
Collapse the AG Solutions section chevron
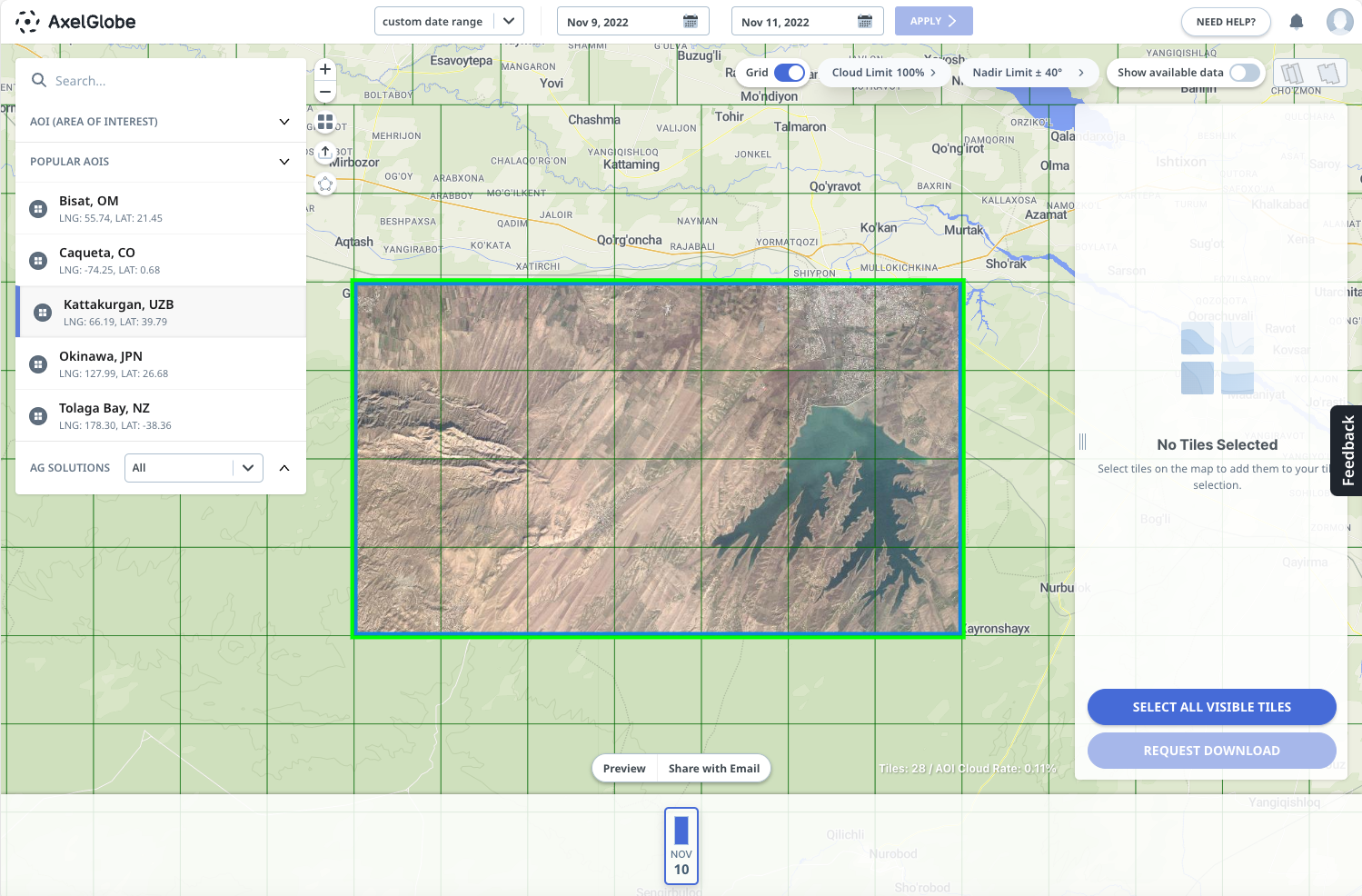284,468
